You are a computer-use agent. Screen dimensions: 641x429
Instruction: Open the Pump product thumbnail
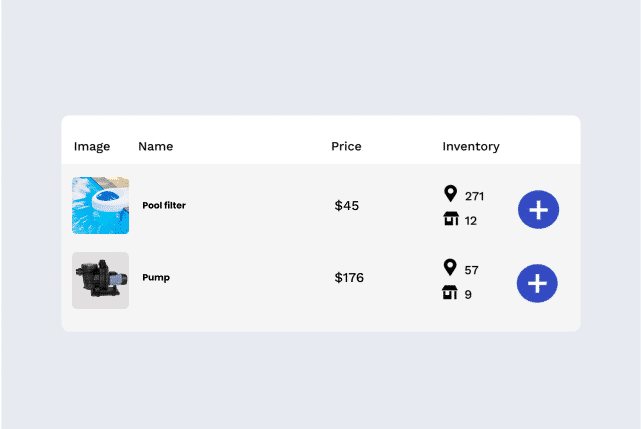pos(101,281)
